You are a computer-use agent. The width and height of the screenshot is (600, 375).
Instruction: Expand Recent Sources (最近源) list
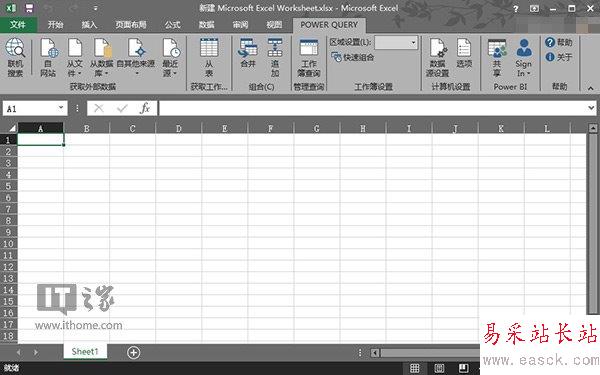(171, 57)
